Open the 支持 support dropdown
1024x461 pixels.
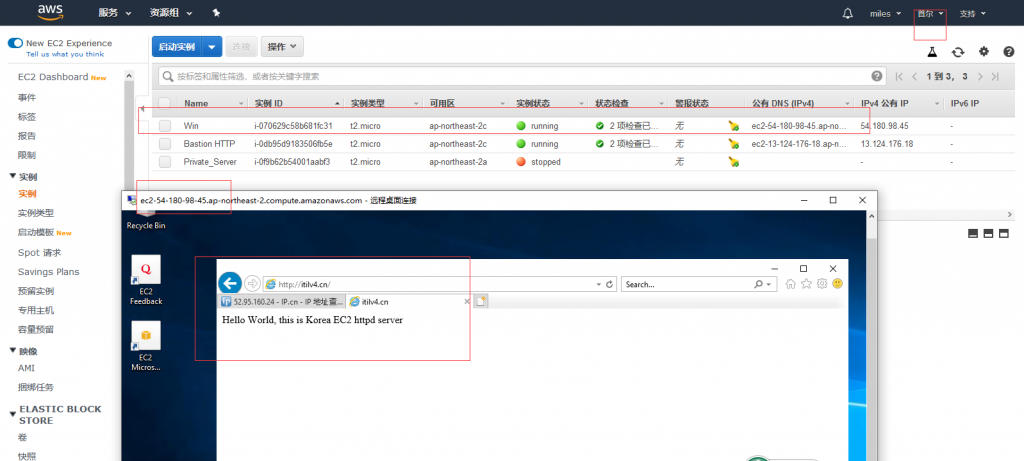tap(972, 13)
